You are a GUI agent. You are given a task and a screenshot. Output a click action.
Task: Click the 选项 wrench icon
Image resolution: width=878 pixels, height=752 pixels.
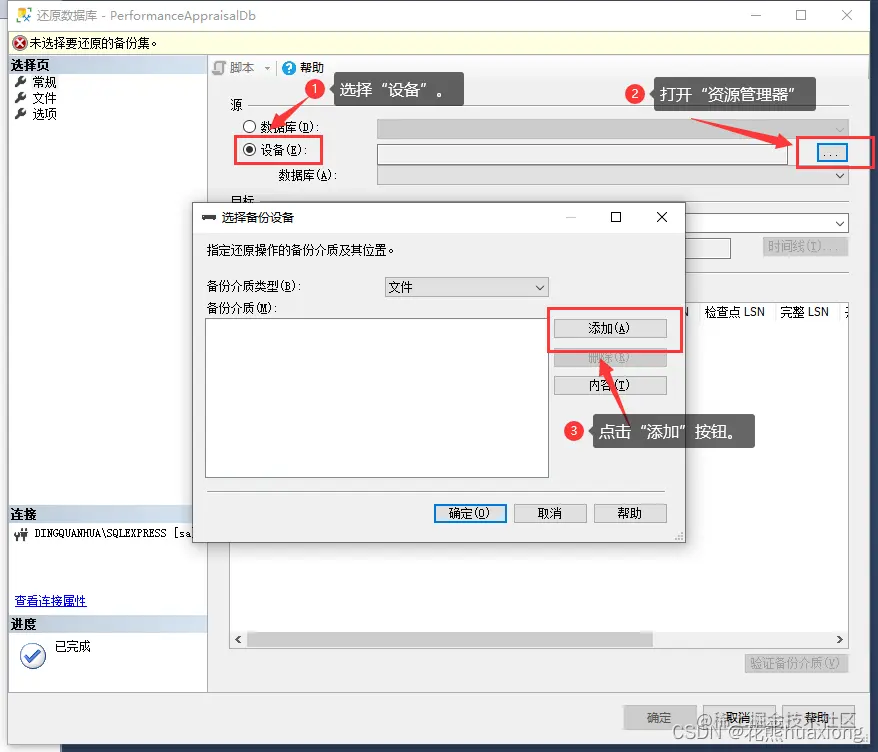click(x=21, y=113)
